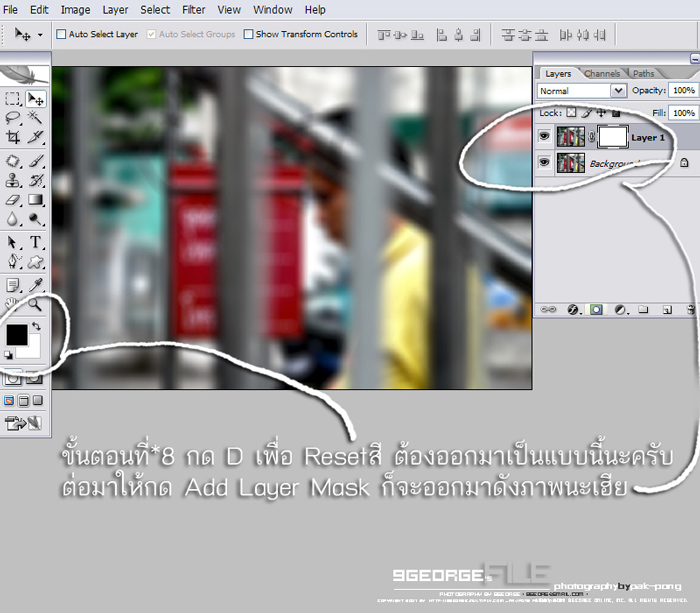Viewport: 700px width, 613px height.
Task: Select the Layer 1 image thumbnail
Action: click(x=571, y=137)
